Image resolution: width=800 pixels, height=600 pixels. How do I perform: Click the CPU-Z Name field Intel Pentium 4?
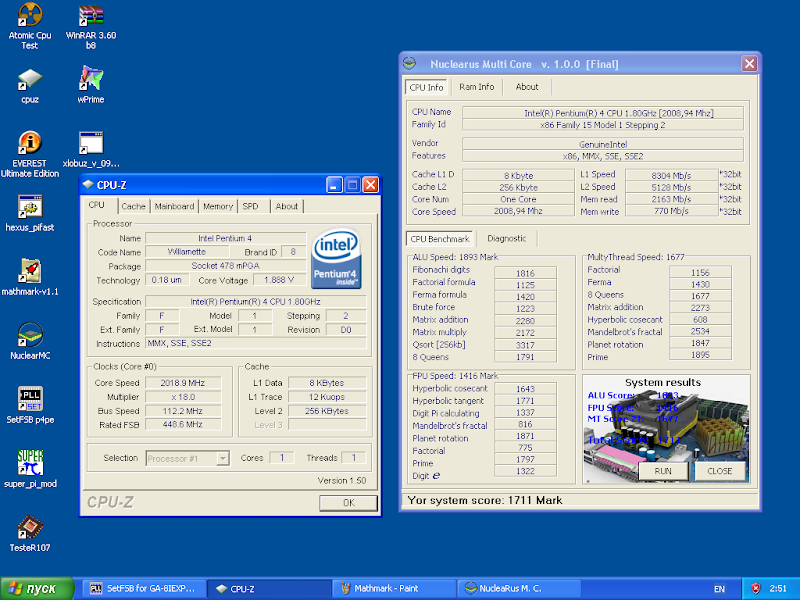click(226, 238)
